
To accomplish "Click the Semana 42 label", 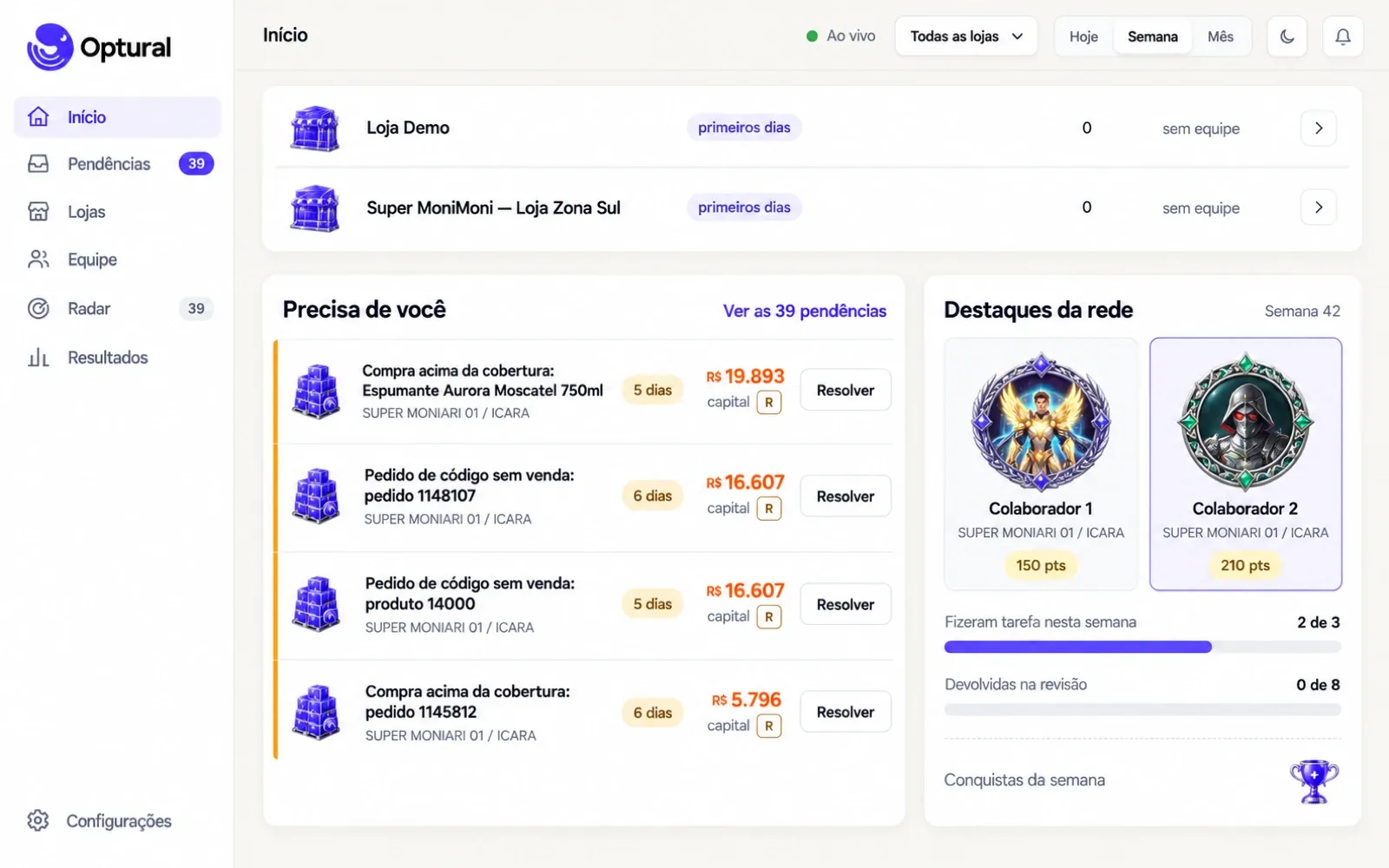I will [x=1302, y=311].
